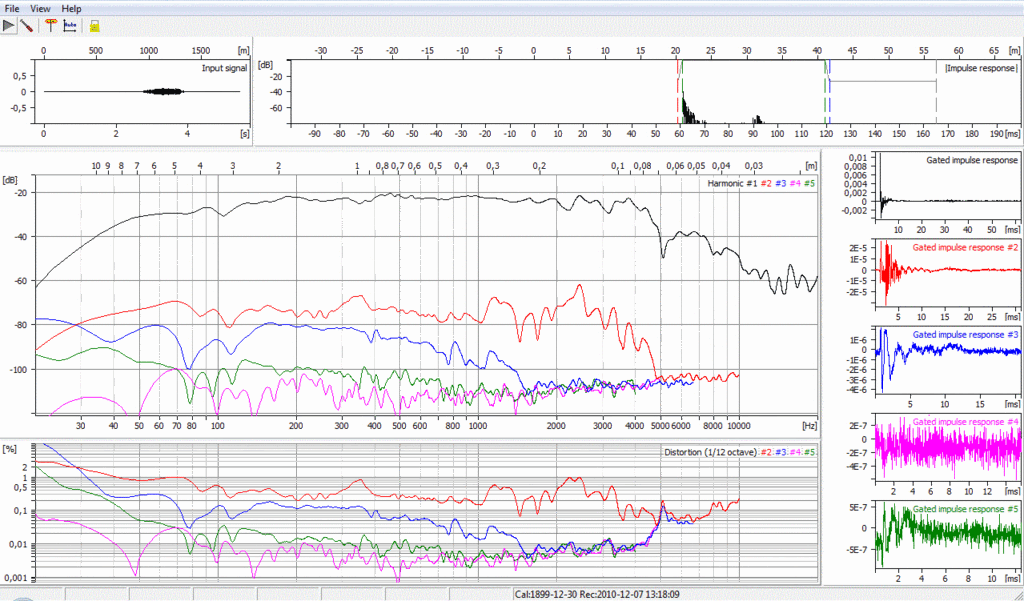Open the Help menu
This screenshot has height=601, width=1024.
pyautogui.click(x=71, y=8)
